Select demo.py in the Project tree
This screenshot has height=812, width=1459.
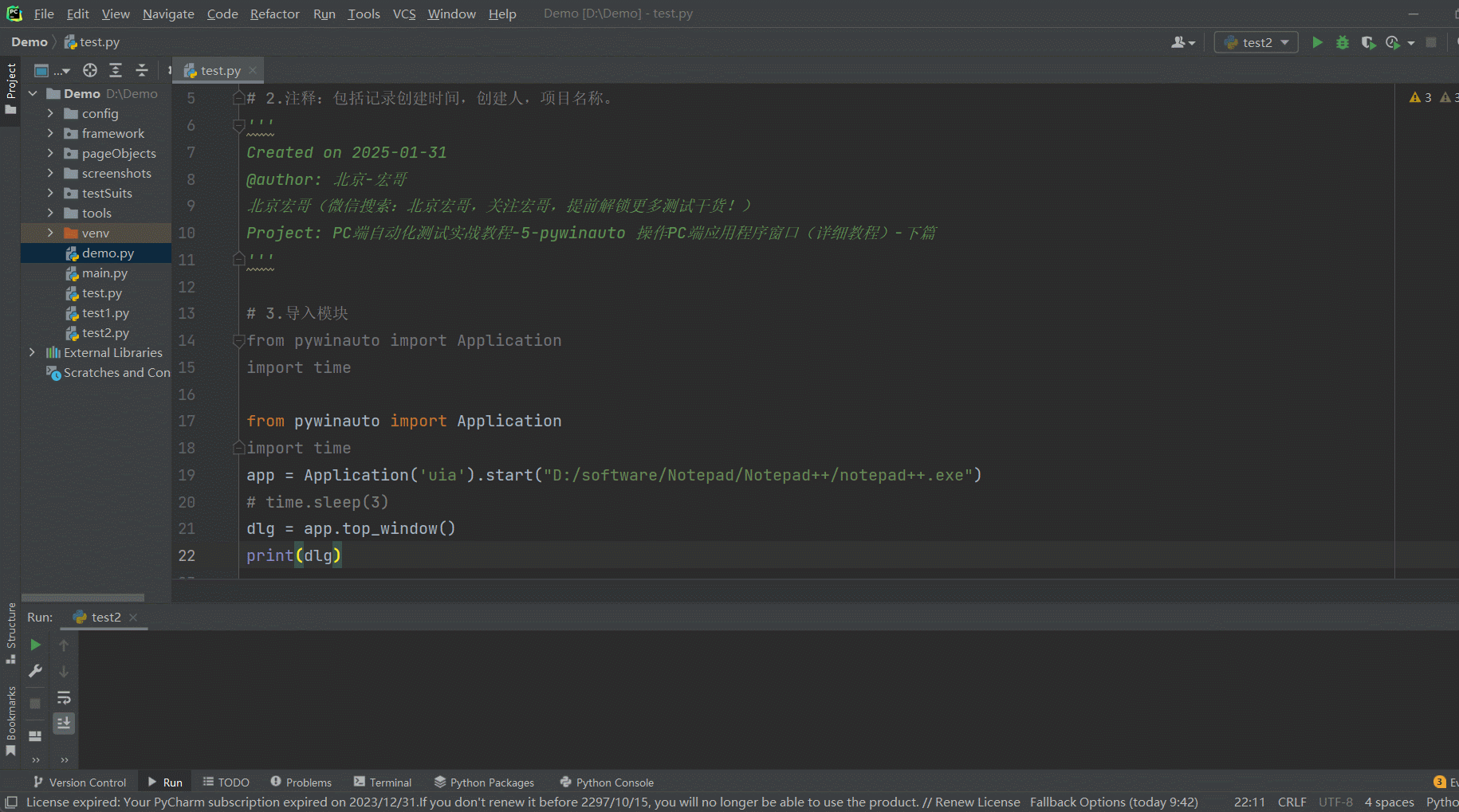[96, 253]
